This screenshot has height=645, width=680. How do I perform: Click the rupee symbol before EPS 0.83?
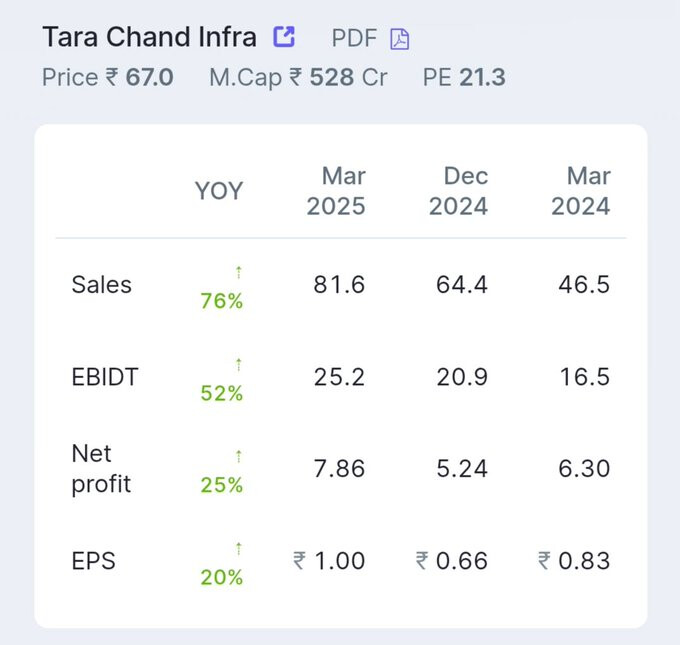point(545,560)
